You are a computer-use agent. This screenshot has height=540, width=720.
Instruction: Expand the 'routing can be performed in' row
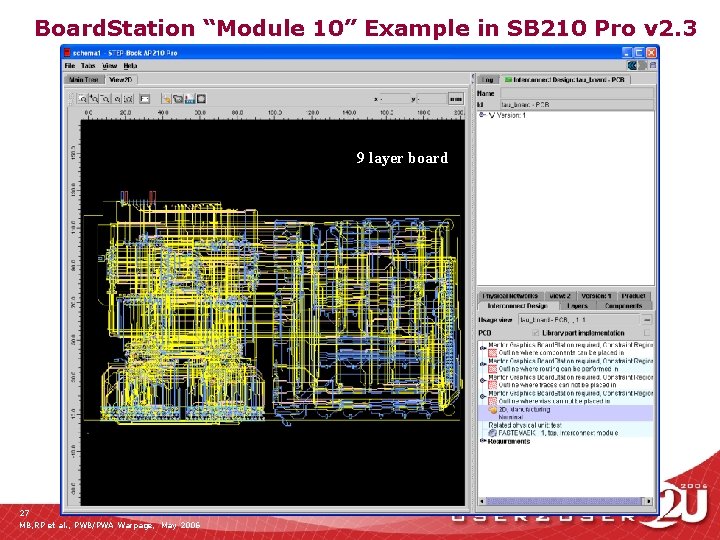point(483,364)
